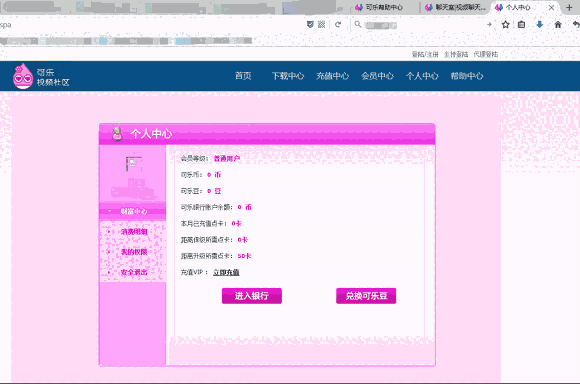Open 会员中心 in the navigation bar
The height and width of the screenshot is (384, 580).
[377, 76]
